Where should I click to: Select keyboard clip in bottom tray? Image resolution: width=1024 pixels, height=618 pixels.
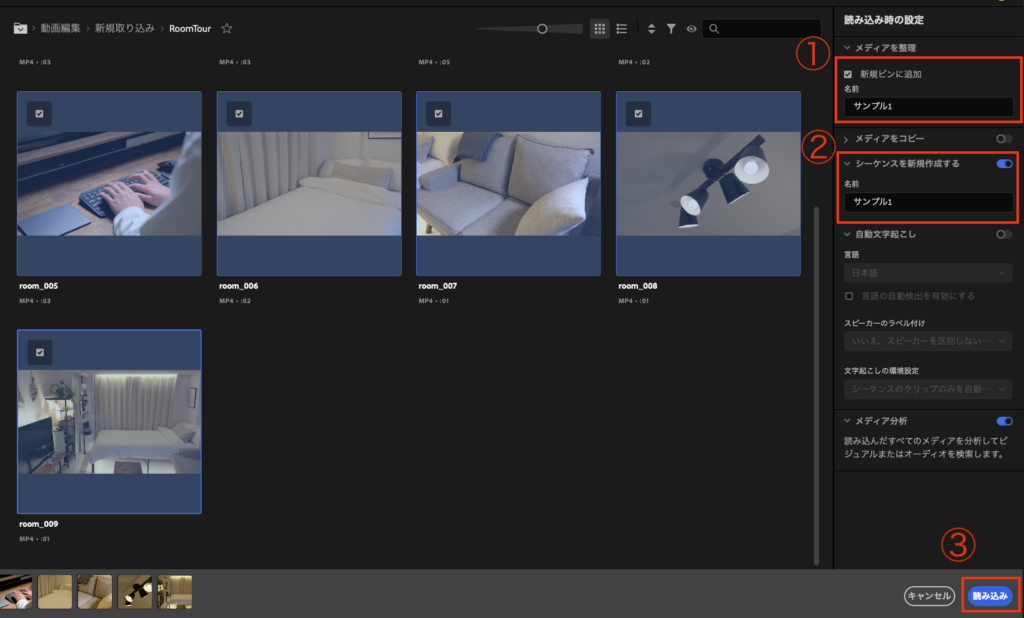pyautogui.click(x=16, y=592)
